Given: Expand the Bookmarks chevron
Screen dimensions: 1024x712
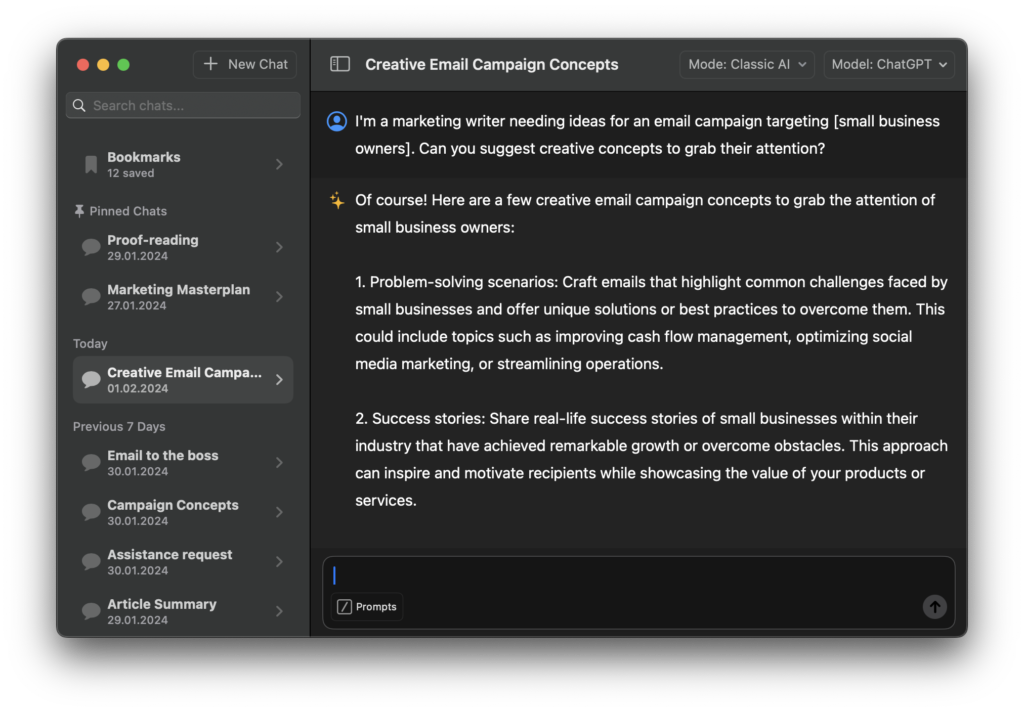Looking at the screenshot, I should pos(280,165).
